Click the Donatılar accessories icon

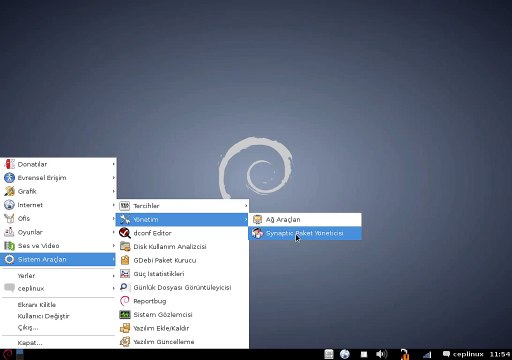pos(9,164)
